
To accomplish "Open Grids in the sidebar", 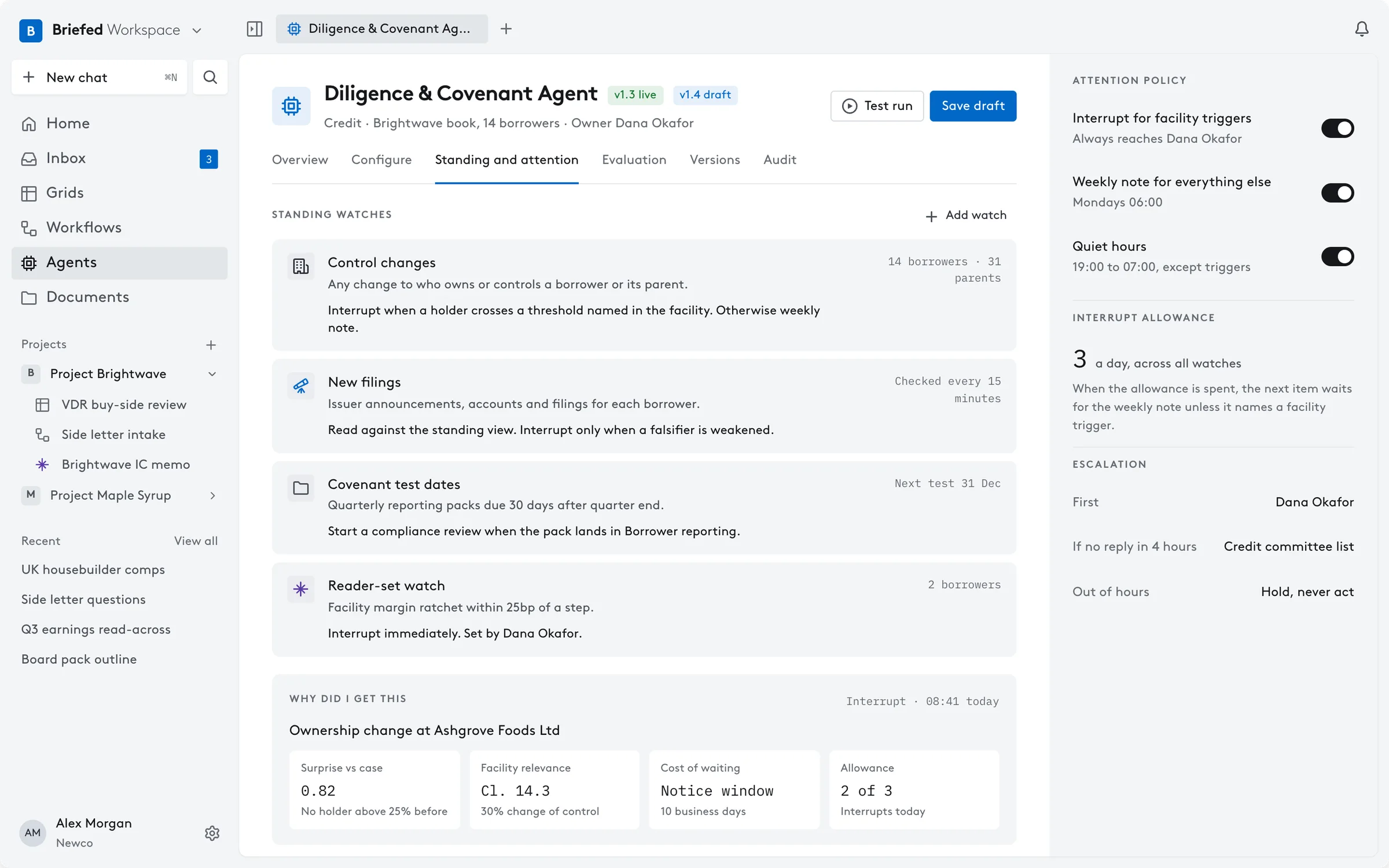I will point(119,193).
